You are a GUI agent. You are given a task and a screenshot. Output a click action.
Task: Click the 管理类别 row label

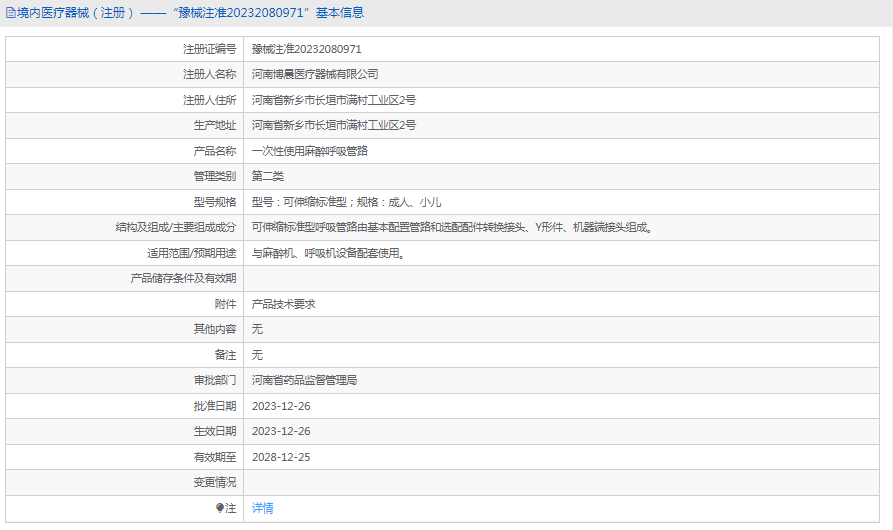pos(215,176)
